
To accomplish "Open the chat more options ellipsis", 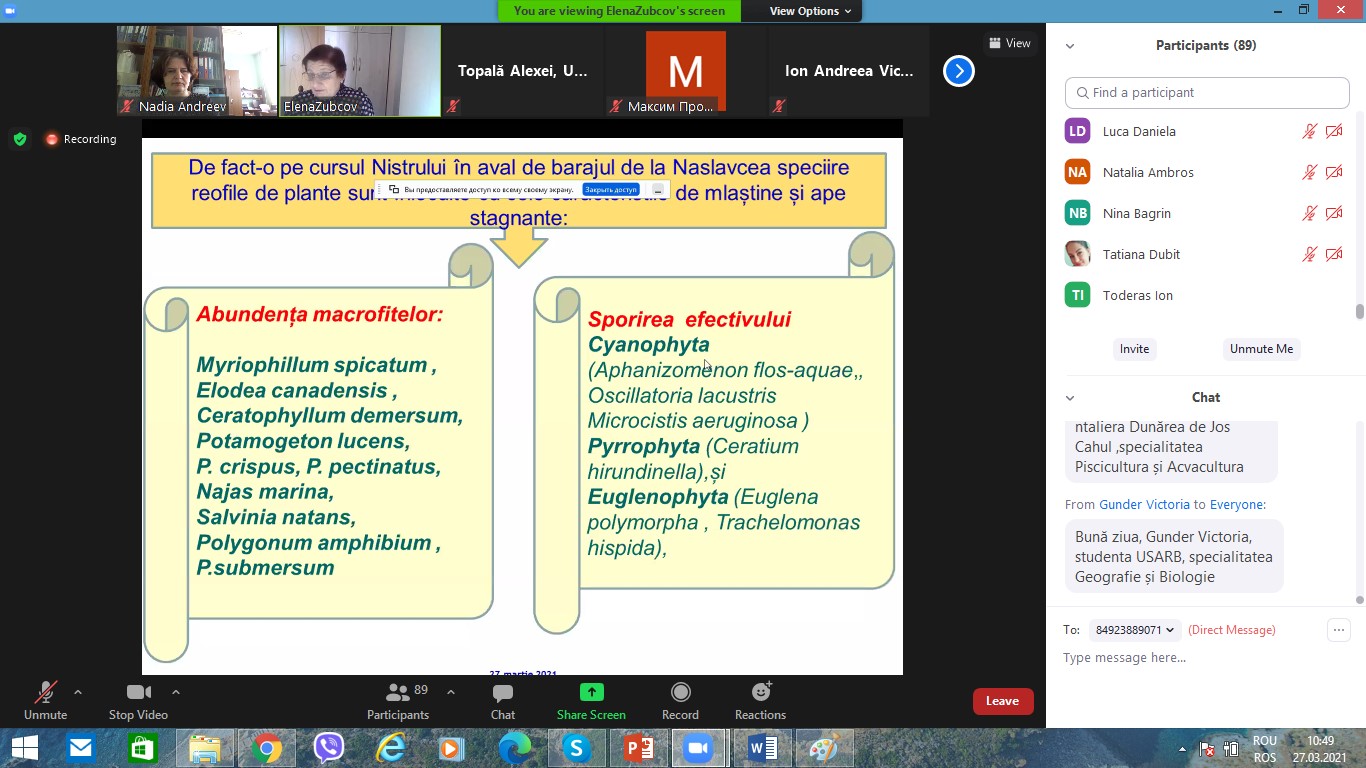I will pos(1338,630).
